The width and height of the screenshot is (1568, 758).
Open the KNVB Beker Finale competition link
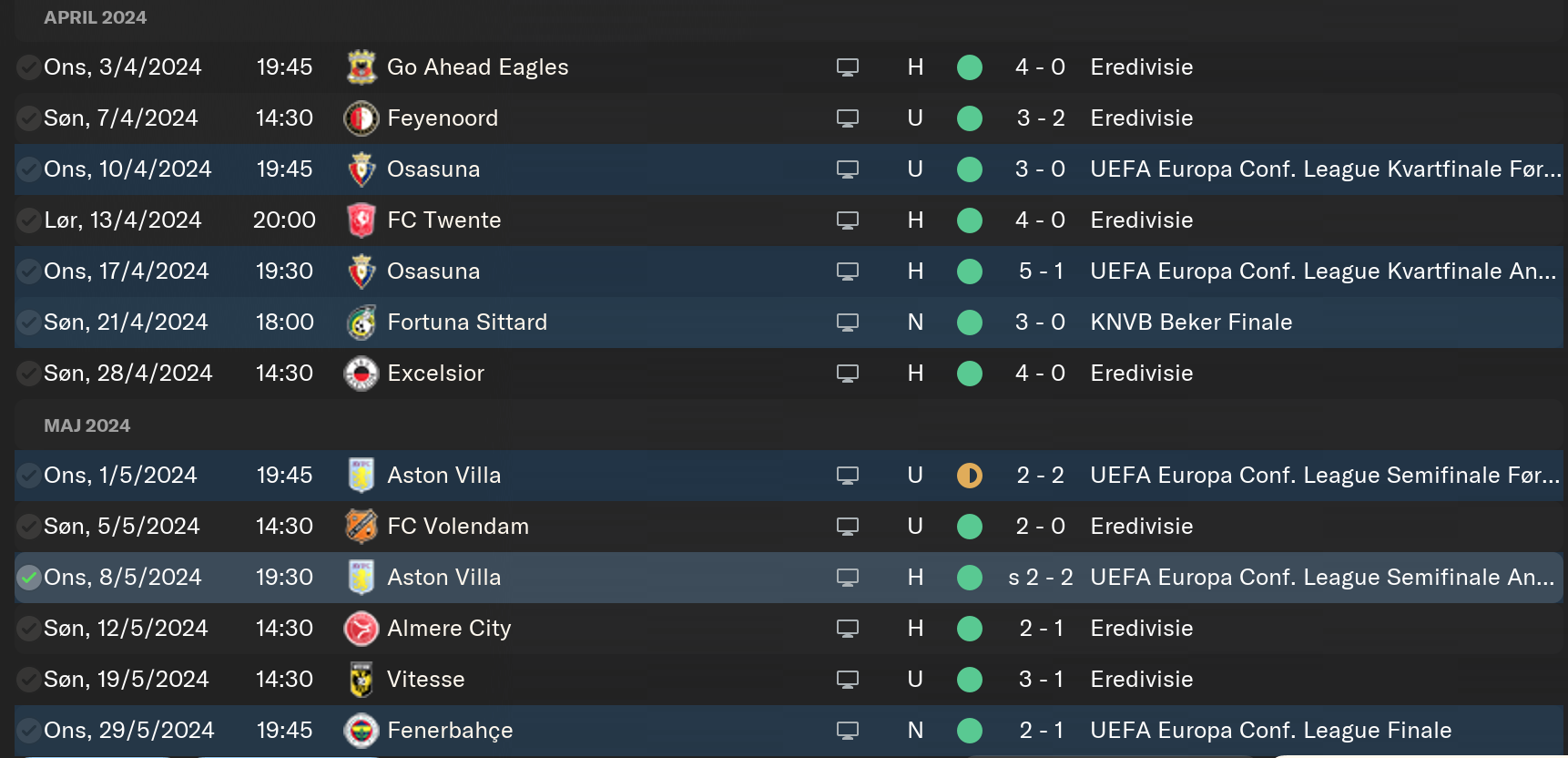[x=1191, y=323]
